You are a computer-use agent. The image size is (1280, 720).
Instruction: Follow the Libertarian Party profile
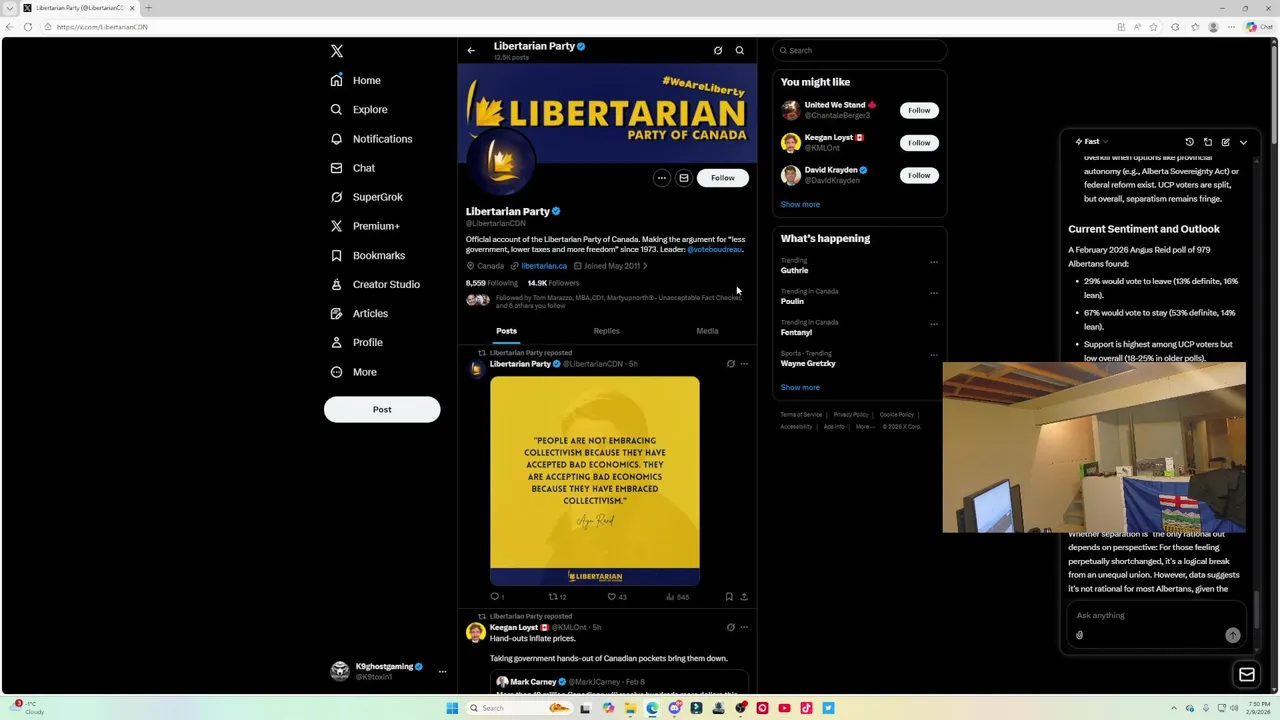pyautogui.click(x=723, y=178)
